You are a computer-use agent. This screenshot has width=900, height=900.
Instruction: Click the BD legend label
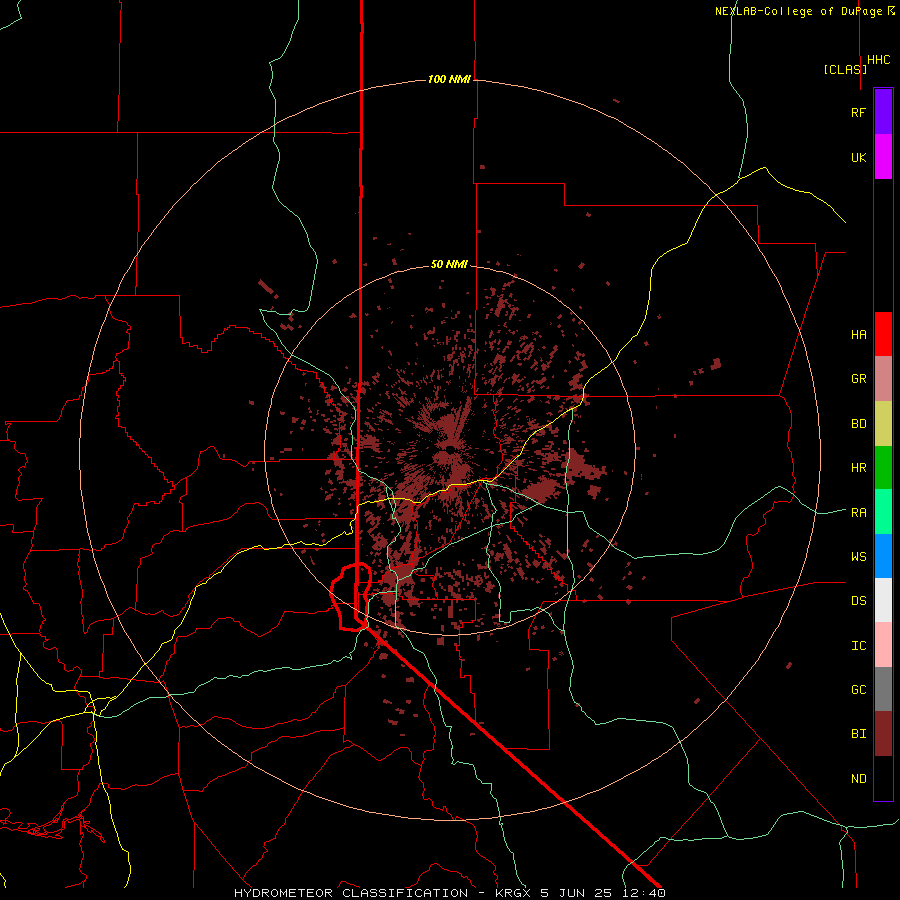(858, 424)
